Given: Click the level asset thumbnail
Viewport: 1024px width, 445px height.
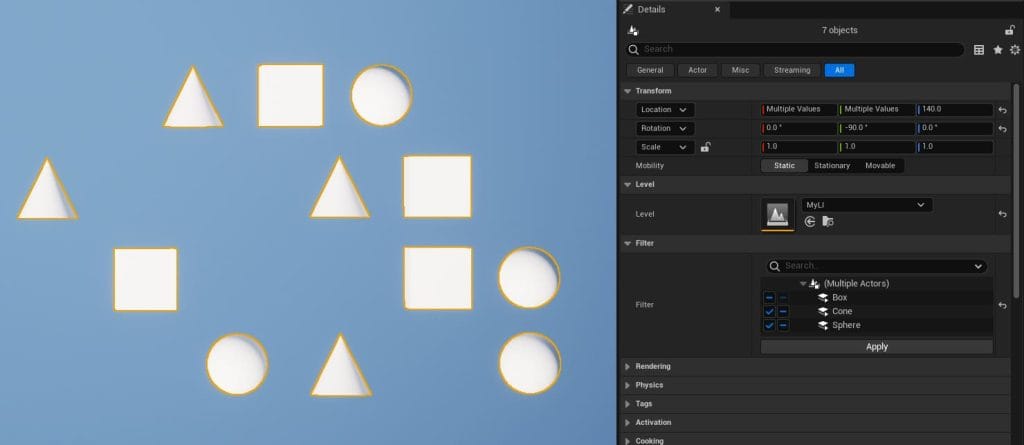Looking at the screenshot, I should tap(778, 214).
